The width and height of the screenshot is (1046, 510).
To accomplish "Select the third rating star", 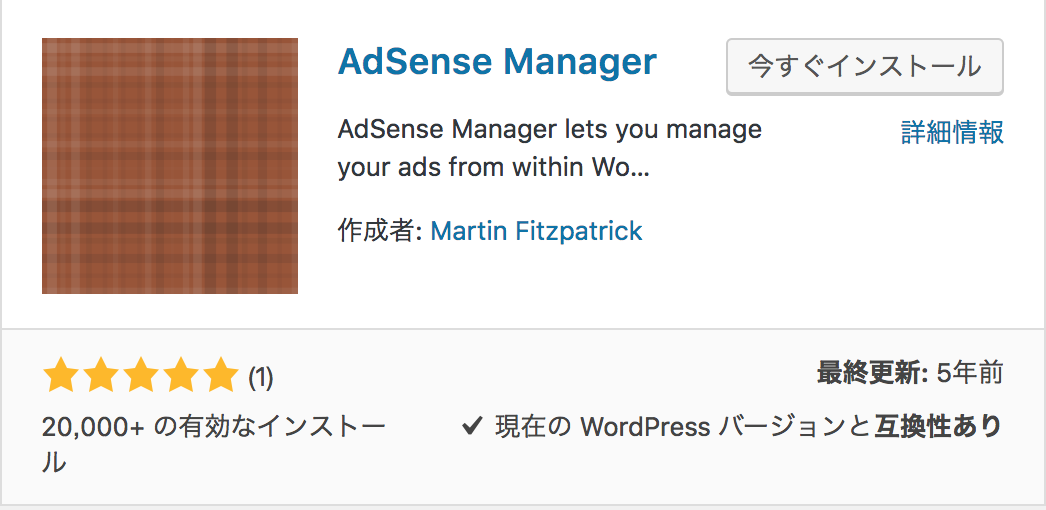I will click(140, 375).
